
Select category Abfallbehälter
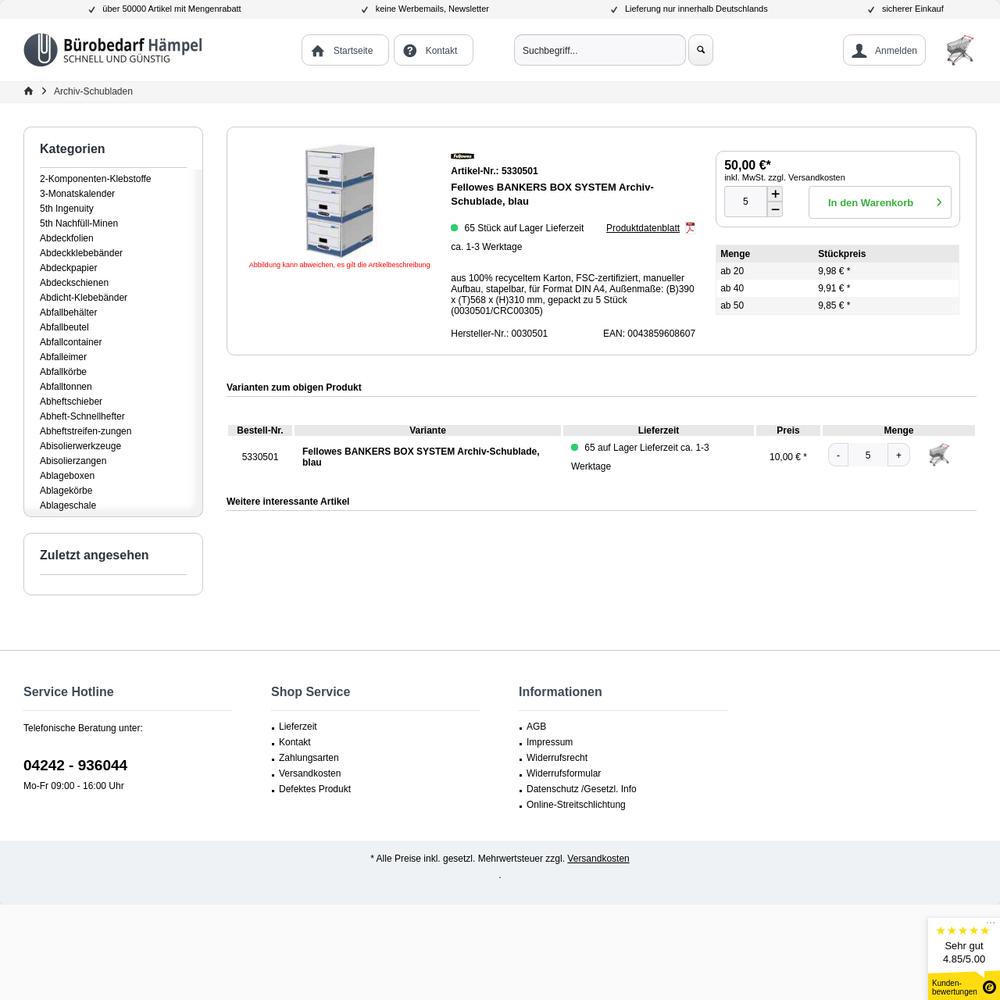tap(68, 312)
